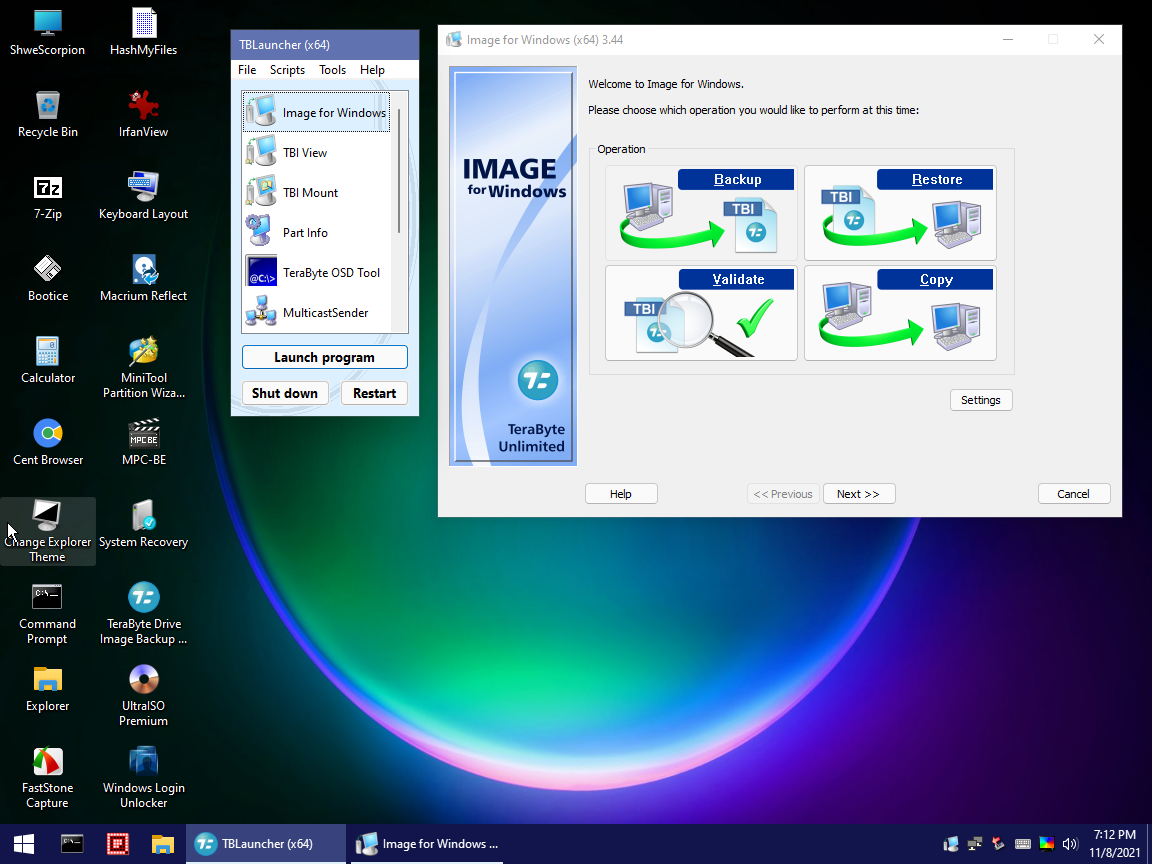
Task: Select Image for Windows in TBLauncher list
Action: tap(316, 112)
